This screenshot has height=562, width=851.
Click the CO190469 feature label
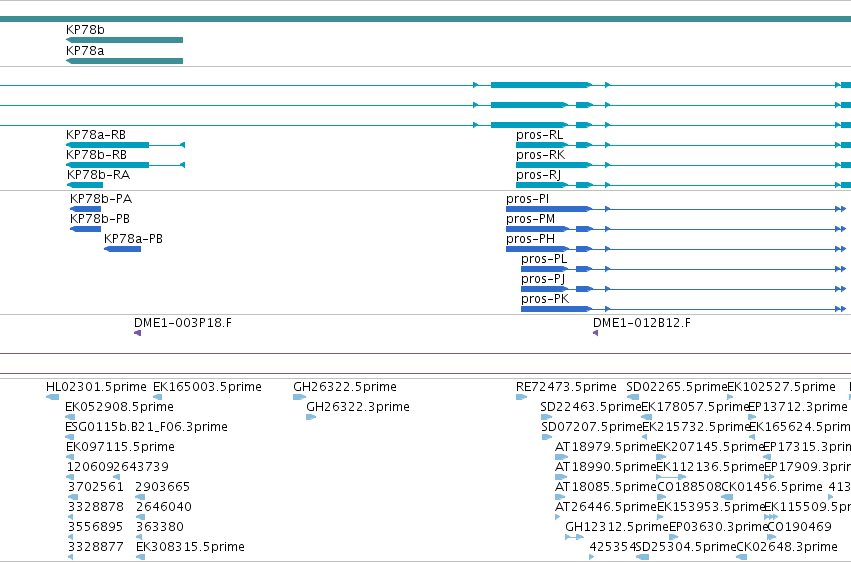pos(799,527)
